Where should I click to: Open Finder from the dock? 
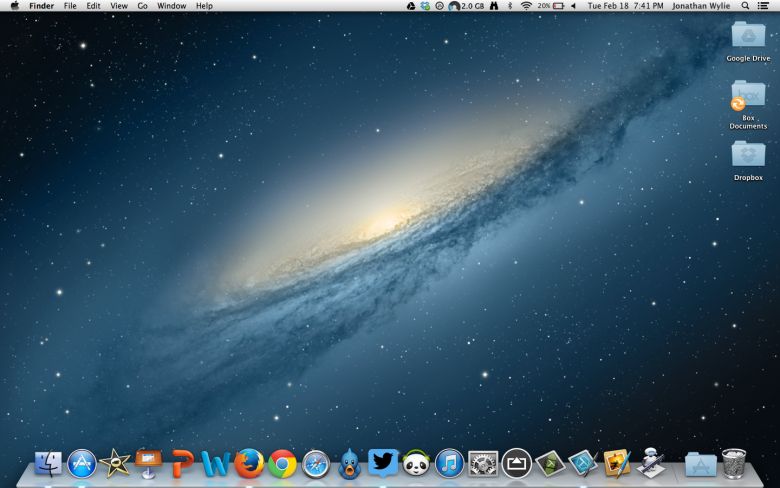pyautogui.click(x=48, y=463)
